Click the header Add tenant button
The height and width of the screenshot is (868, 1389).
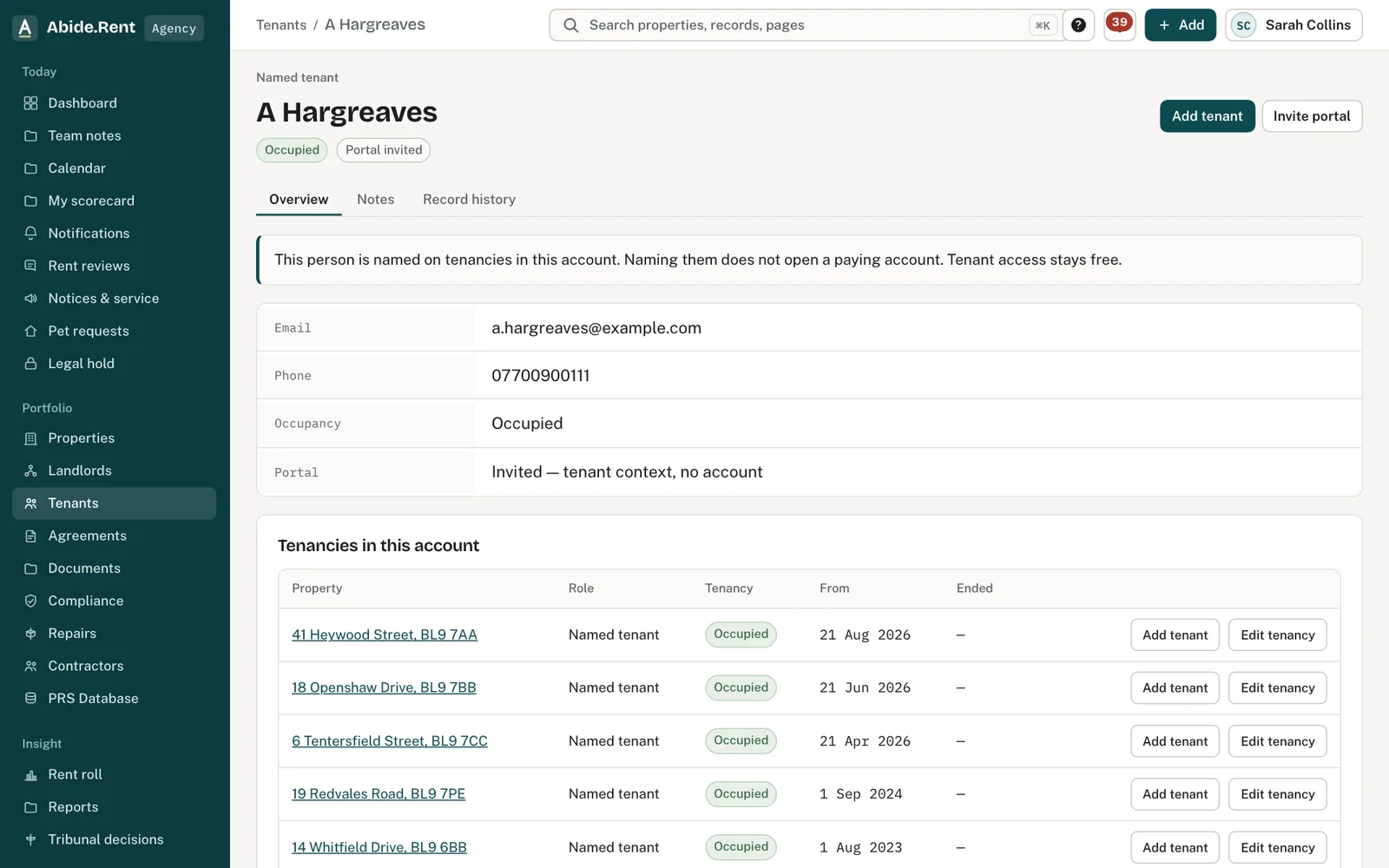(1207, 116)
